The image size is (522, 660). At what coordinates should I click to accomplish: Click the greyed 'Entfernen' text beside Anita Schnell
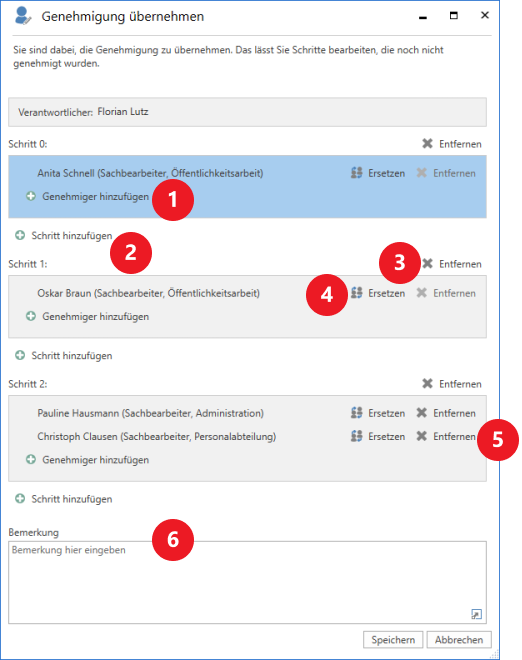pyautogui.click(x=454, y=173)
